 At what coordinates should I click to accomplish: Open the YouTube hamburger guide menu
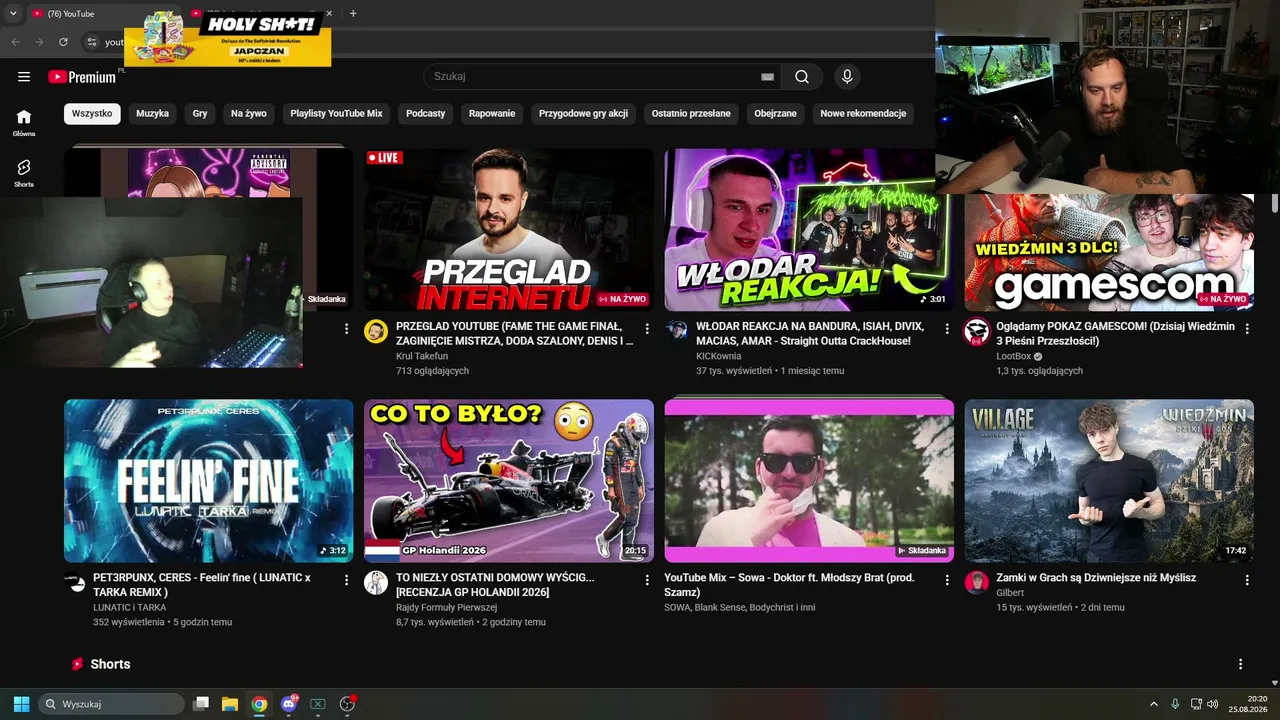pos(24,77)
